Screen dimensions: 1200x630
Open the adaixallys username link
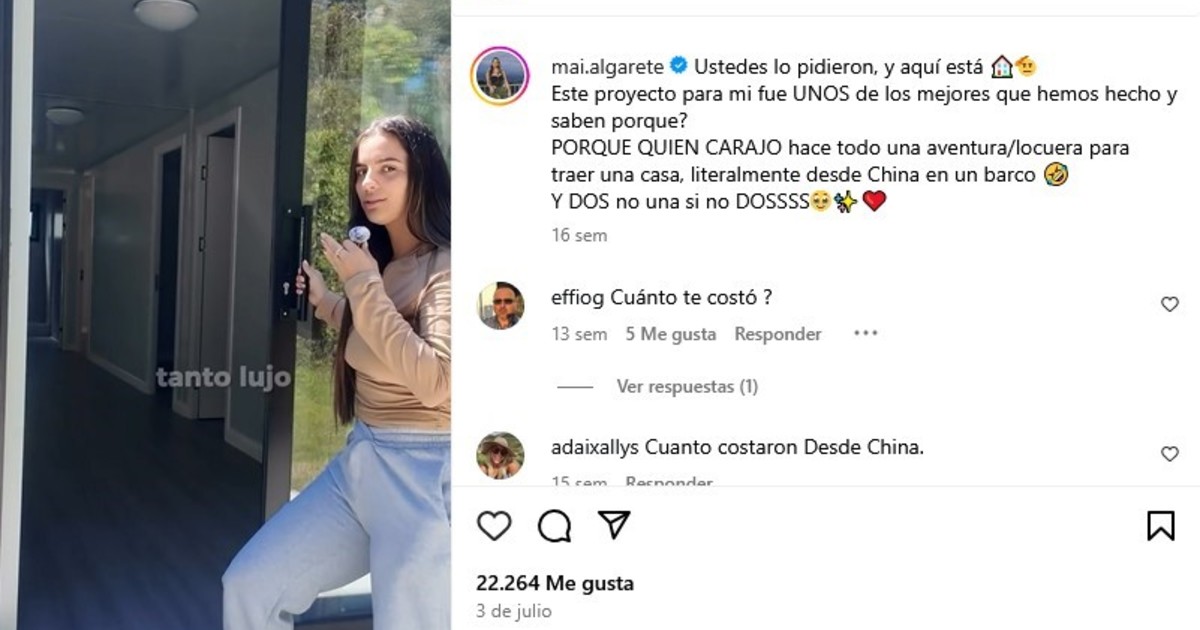pos(596,447)
